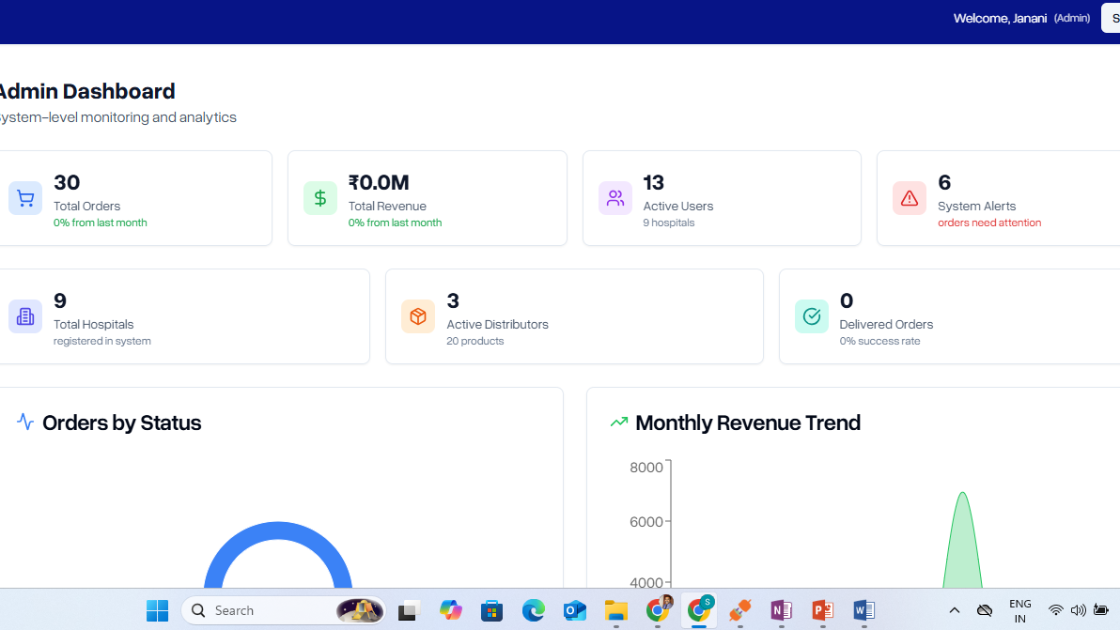Open the orange plug app on the taskbar
This screenshot has width=1120, height=630.
click(x=740, y=611)
